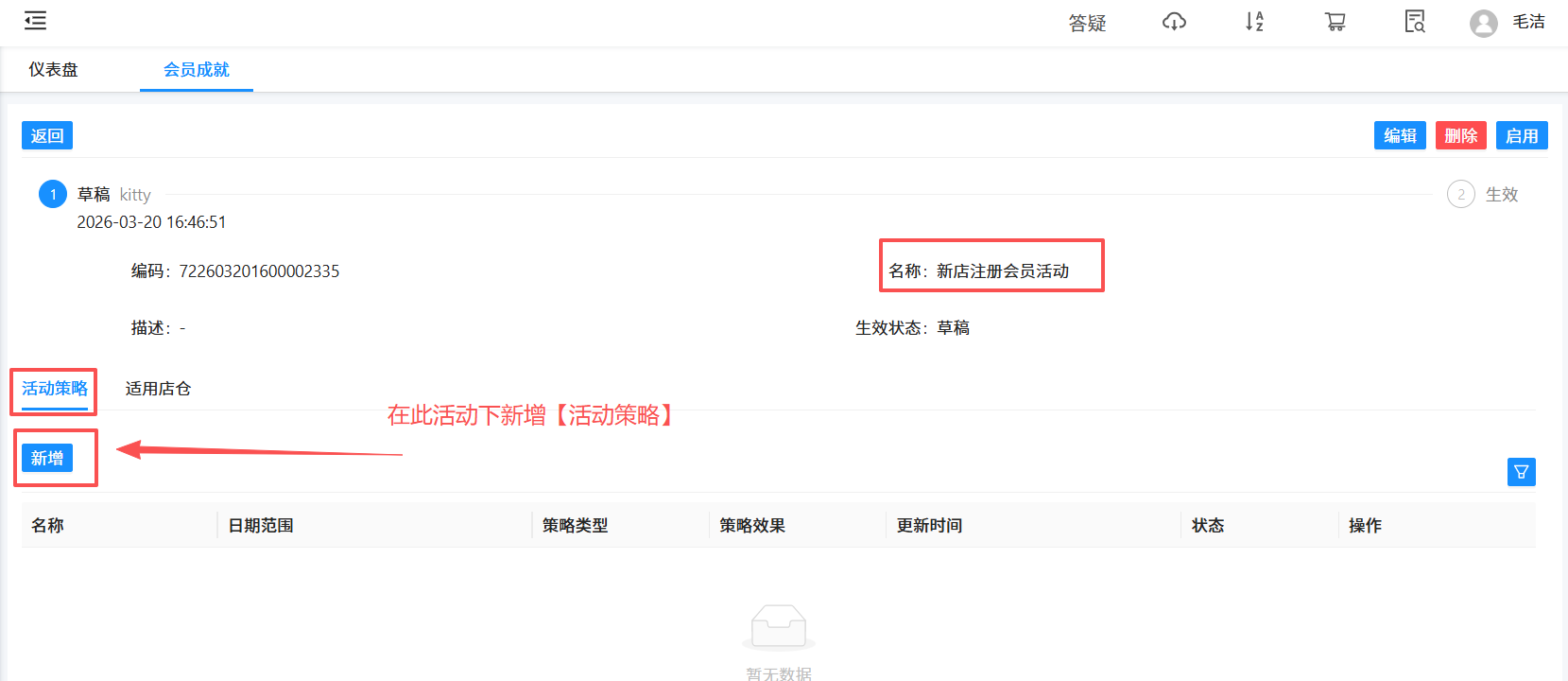Click the A-Z sort icon

click(x=1254, y=22)
